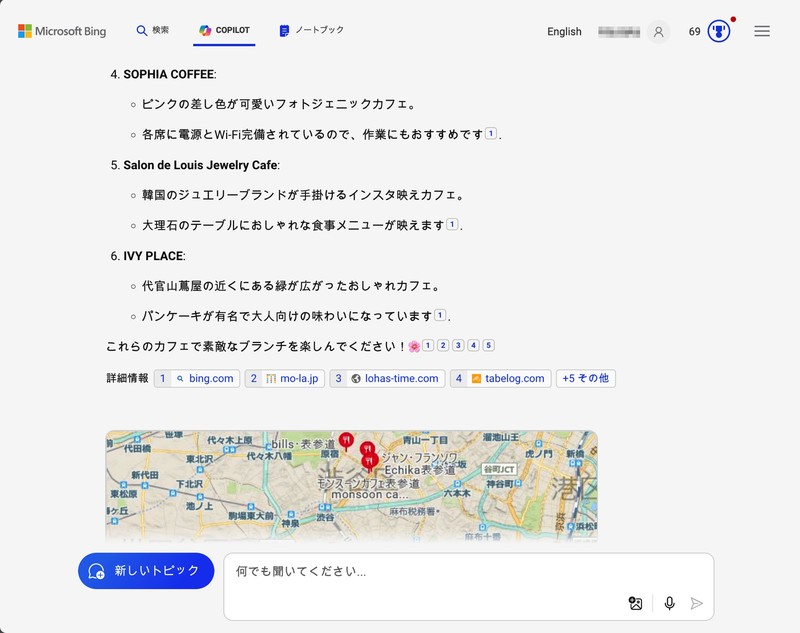Open the Microsoft Rewards trophy icon
Viewport: 800px width, 633px height.
click(719, 32)
